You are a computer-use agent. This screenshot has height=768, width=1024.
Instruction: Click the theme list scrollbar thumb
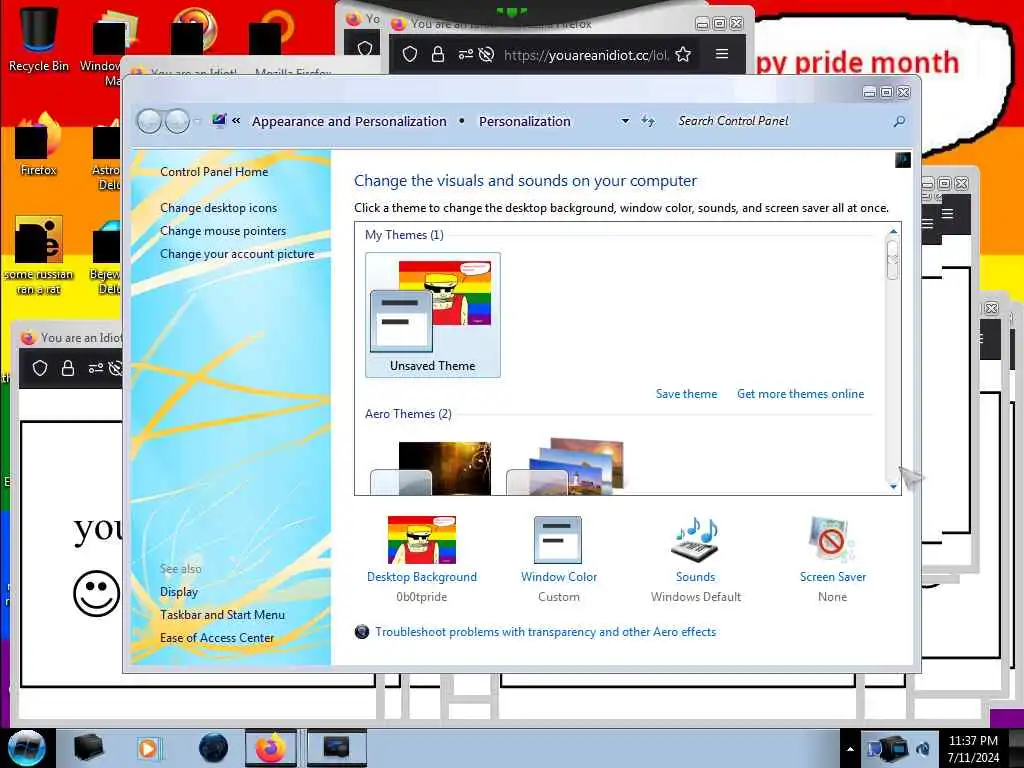click(893, 259)
